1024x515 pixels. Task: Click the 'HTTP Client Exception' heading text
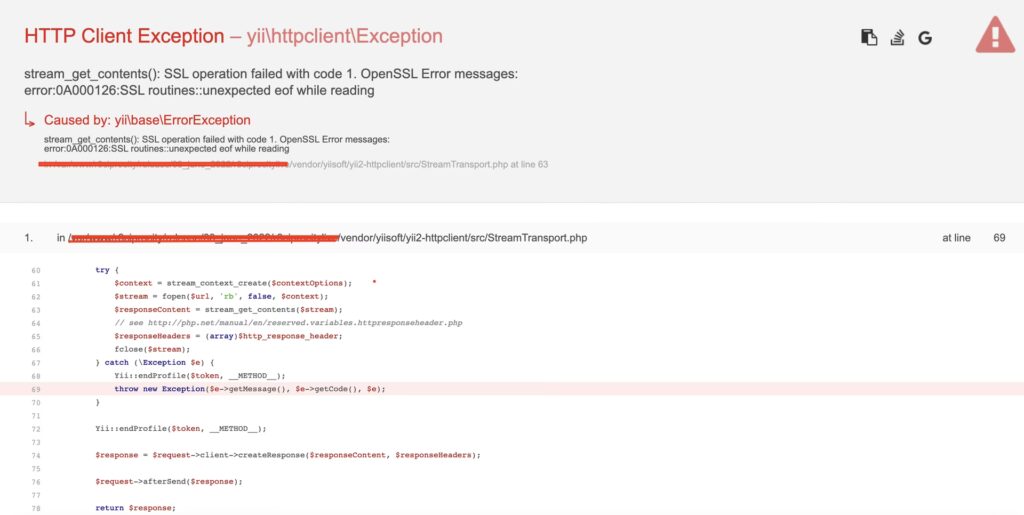click(x=124, y=36)
